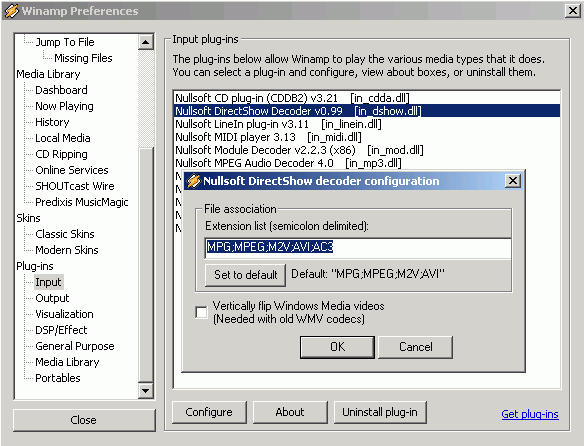Click the Configure button
The height and width of the screenshot is (446, 584).
click(x=209, y=412)
